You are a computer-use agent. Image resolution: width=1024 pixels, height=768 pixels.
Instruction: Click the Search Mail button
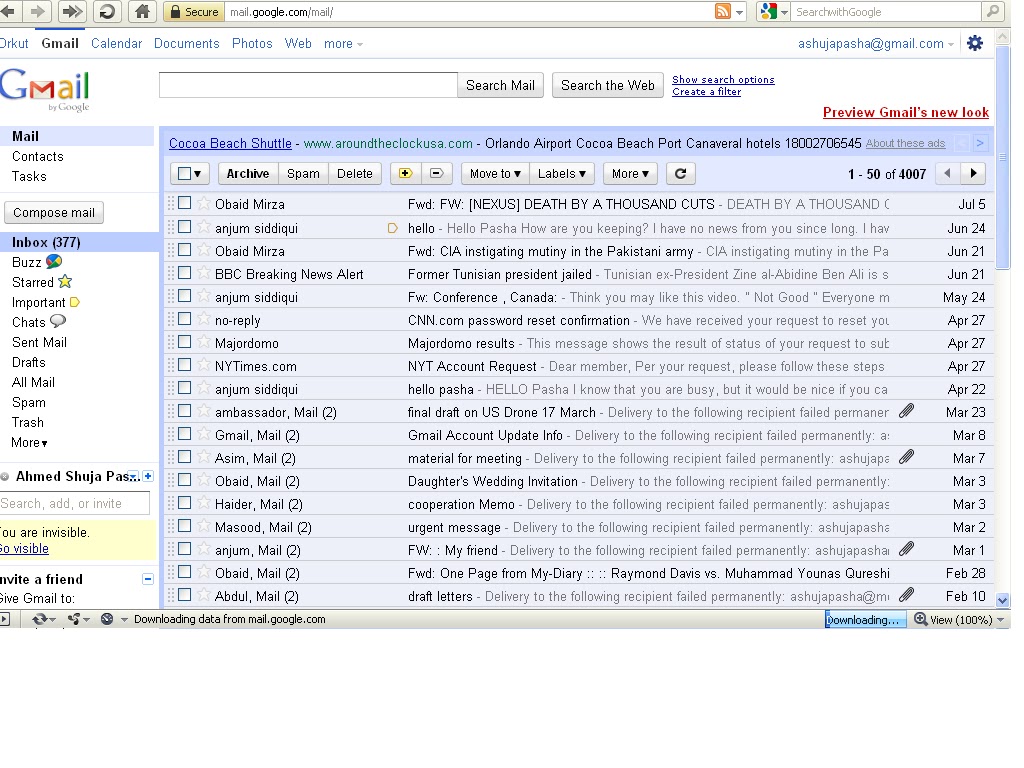coord(500,86)
